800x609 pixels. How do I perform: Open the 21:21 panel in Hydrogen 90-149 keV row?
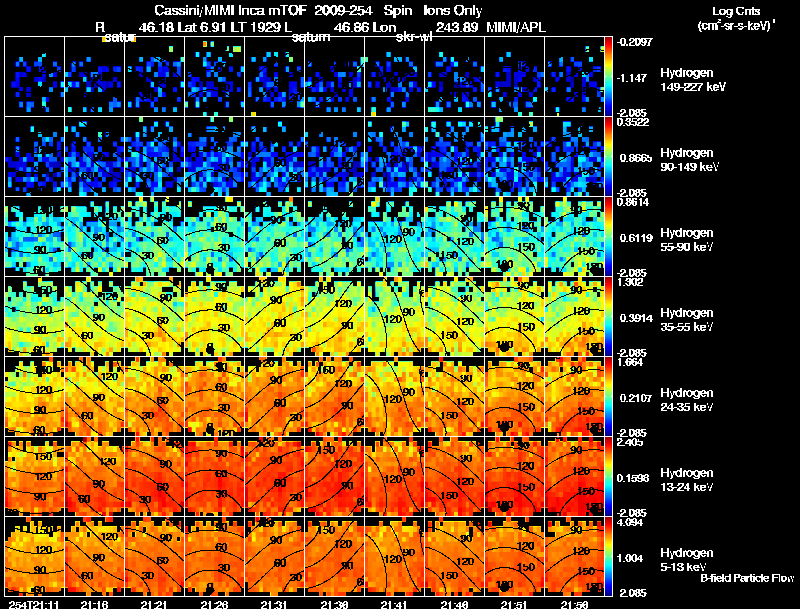point(154,157)
